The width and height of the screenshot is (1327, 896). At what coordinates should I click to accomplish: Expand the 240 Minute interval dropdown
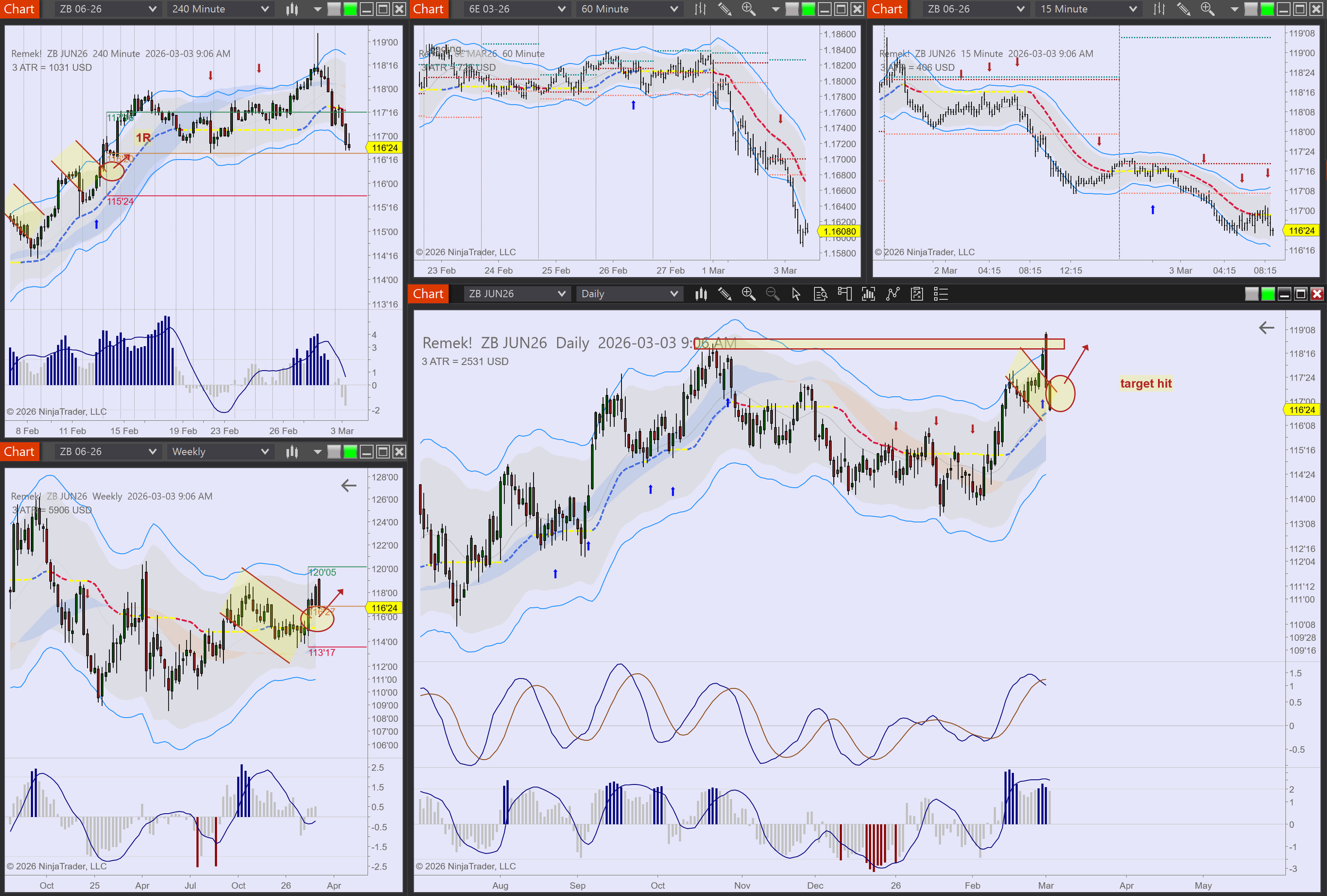(x=219, y=9)
